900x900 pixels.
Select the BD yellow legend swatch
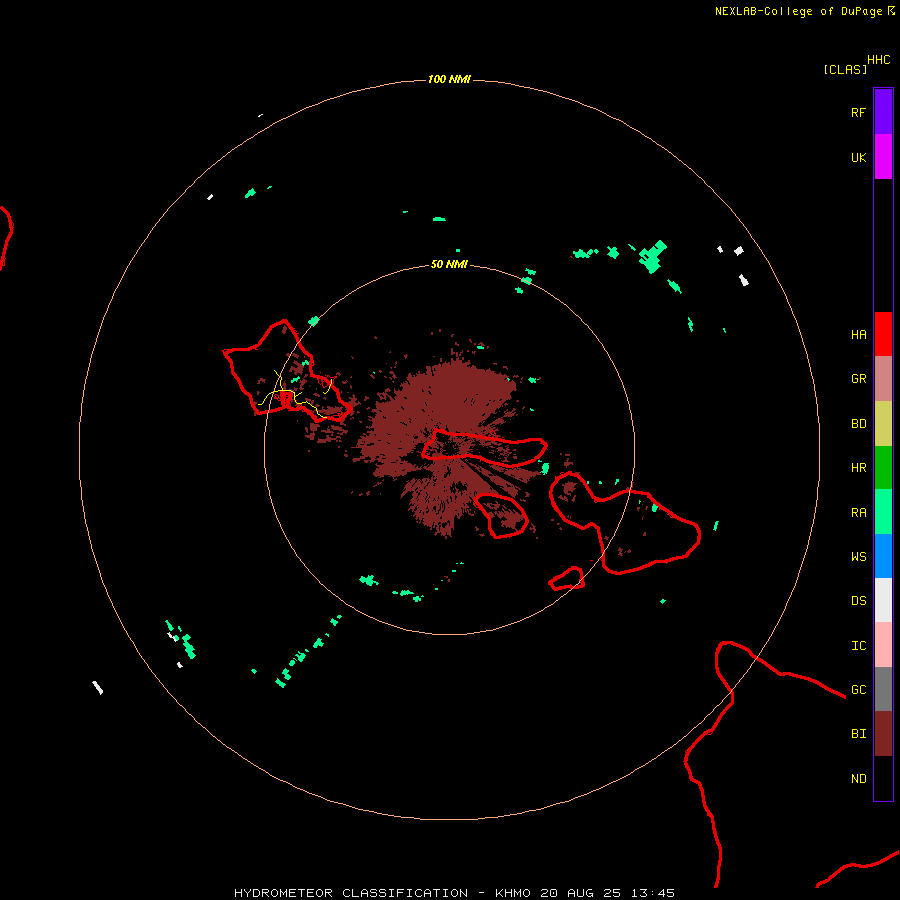[883, 424]
